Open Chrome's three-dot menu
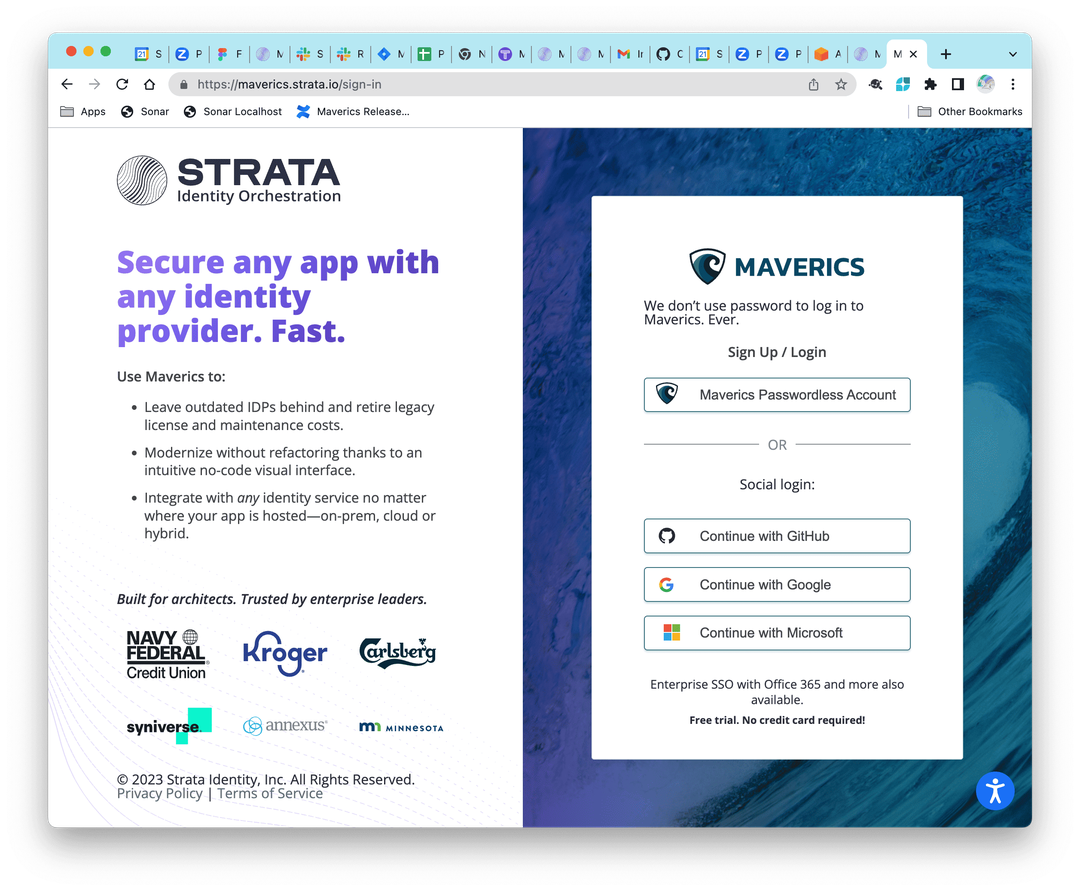The width and height of the screenshot is (1080, 891). point(1012,84)
